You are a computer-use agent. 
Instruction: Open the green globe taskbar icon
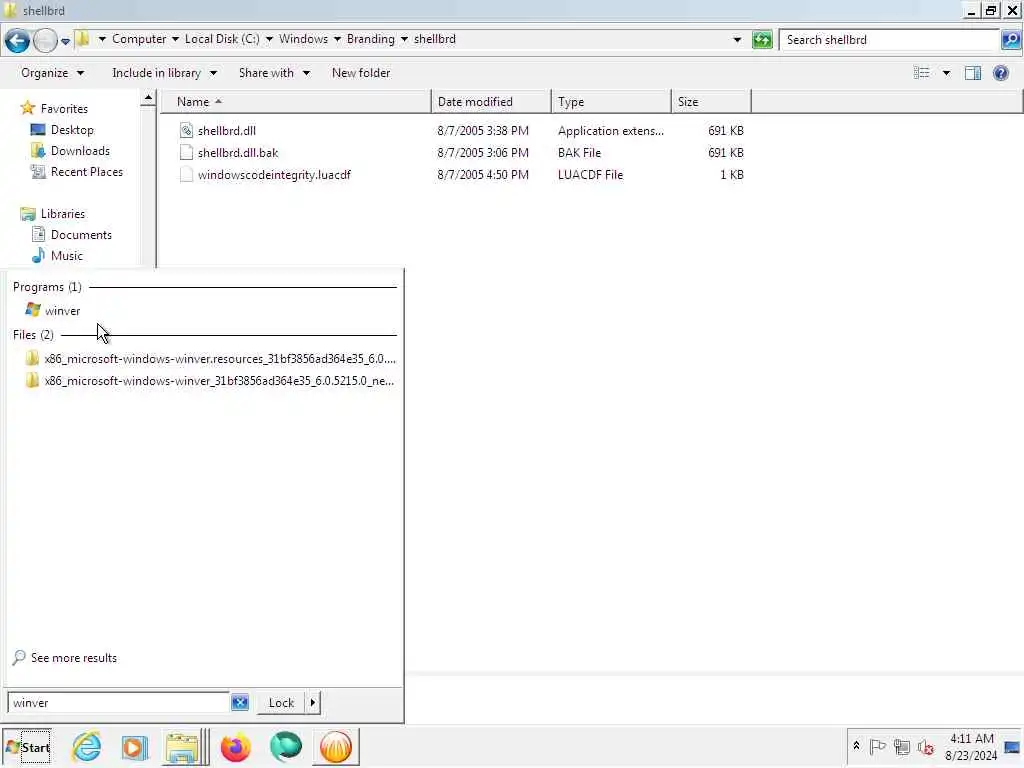(x=286, y=747)
